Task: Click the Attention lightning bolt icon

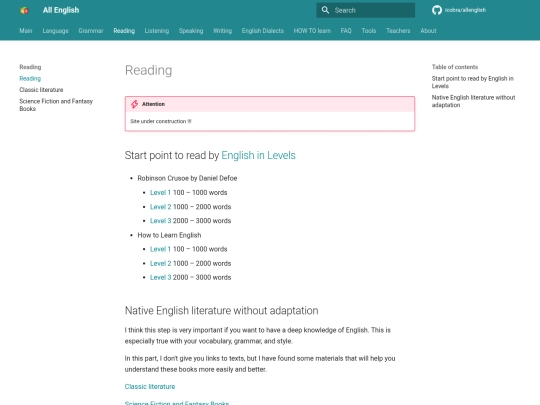Action: (x=134, y=104)
